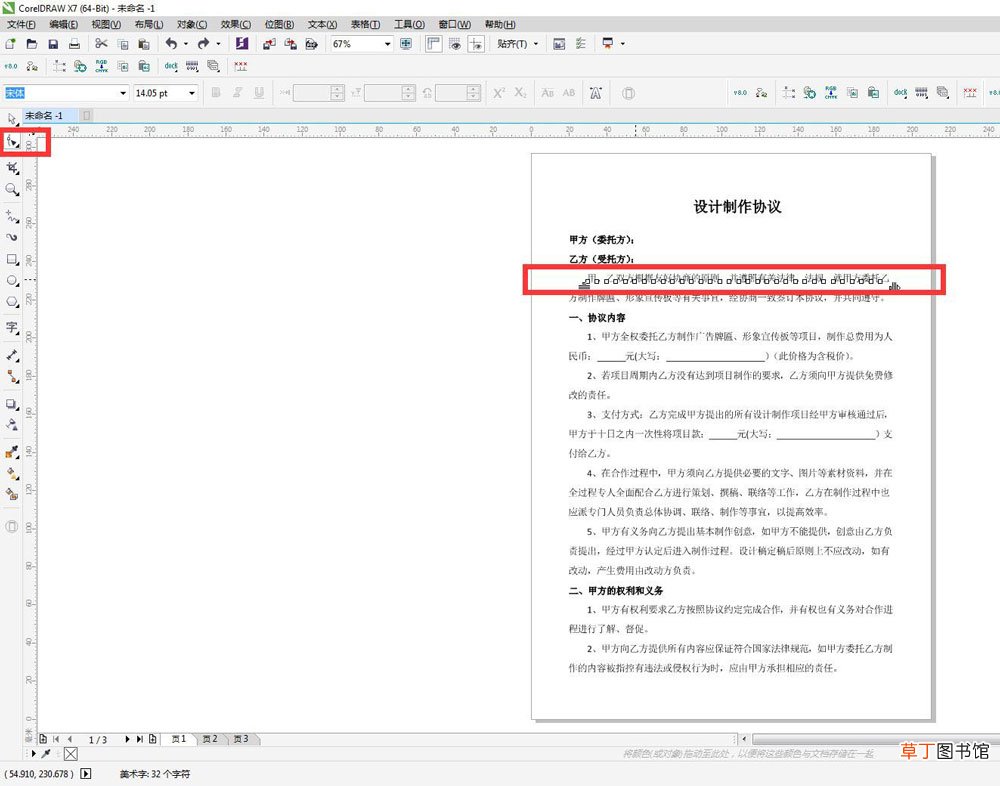This screenshot has height=786, width=1000.
Task: Select the Text tool (字)
Action: [12, 328]
